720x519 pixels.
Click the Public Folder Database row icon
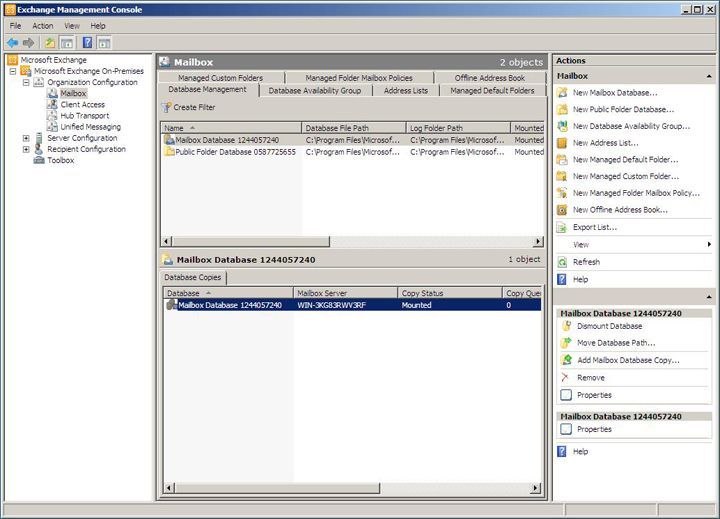pos(169,152)
